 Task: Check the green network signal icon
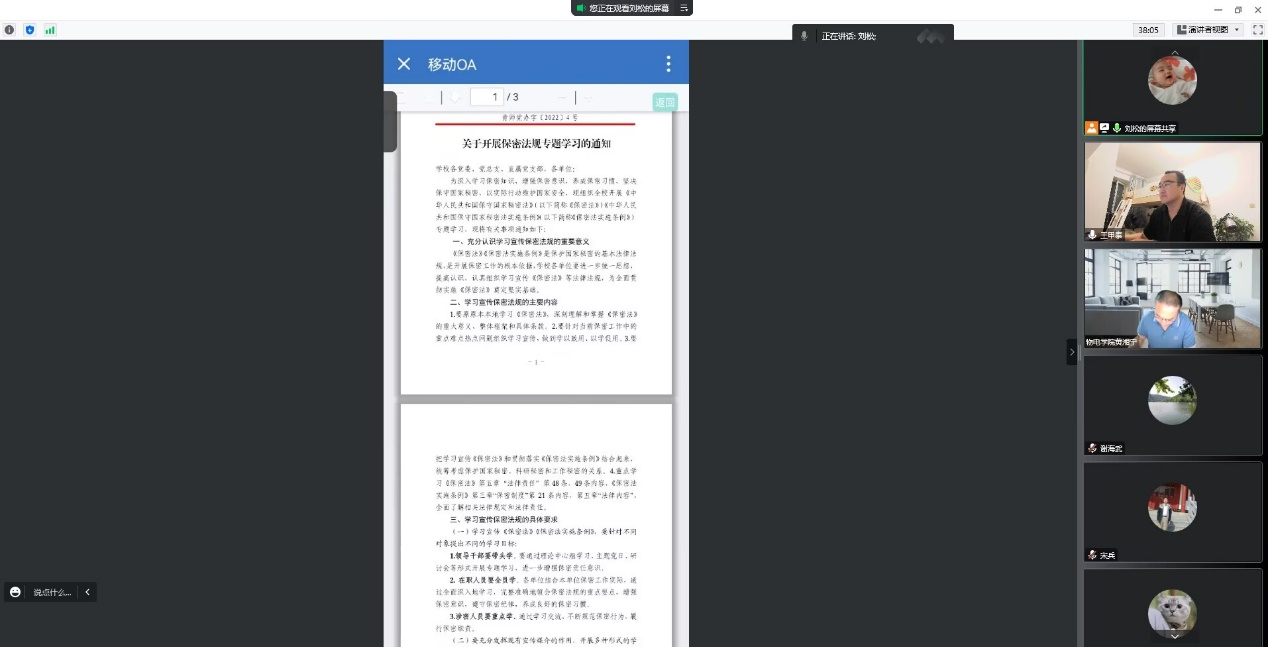(x=50, y=30)
